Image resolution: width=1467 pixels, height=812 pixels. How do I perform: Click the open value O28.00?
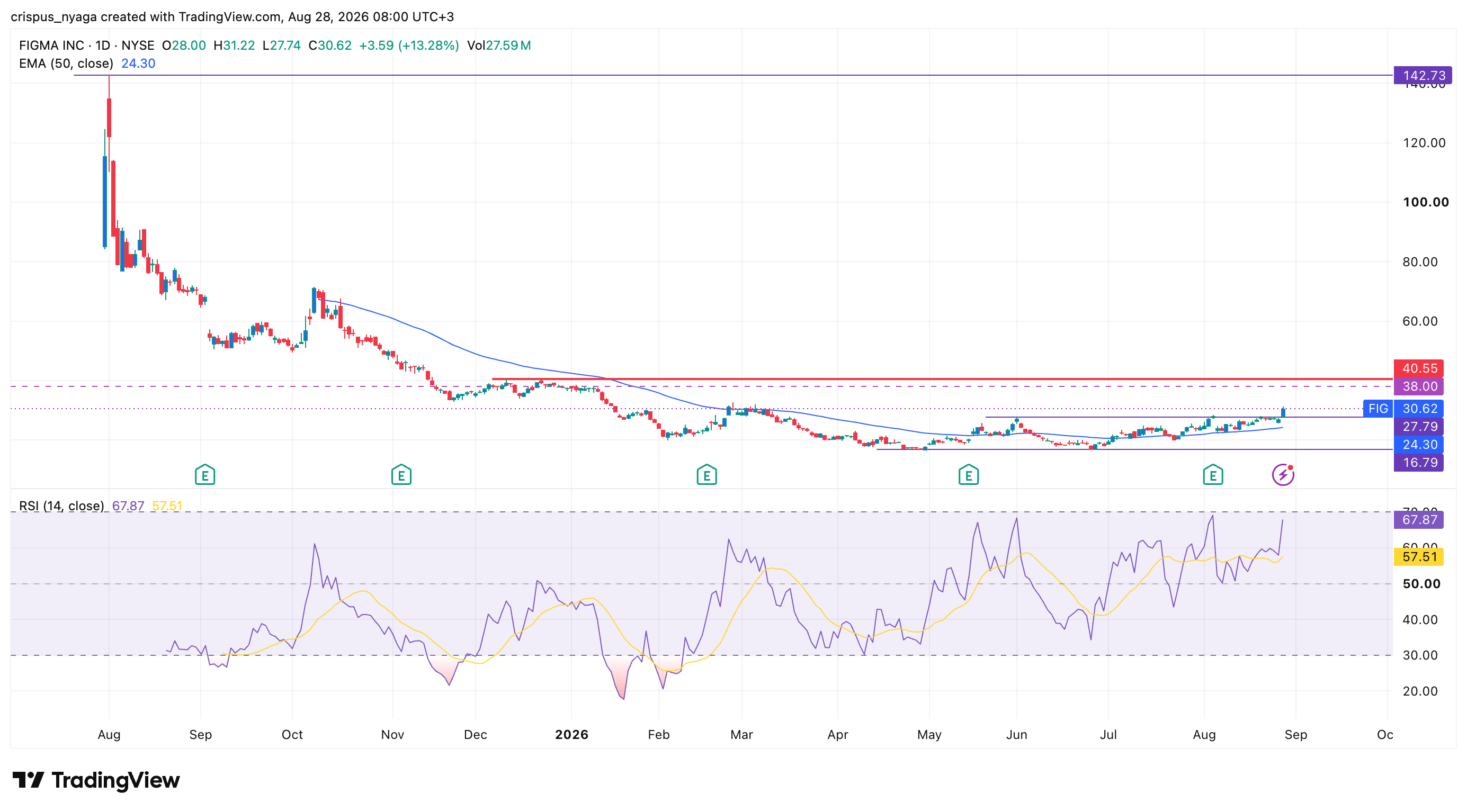(x=184, y=46)
